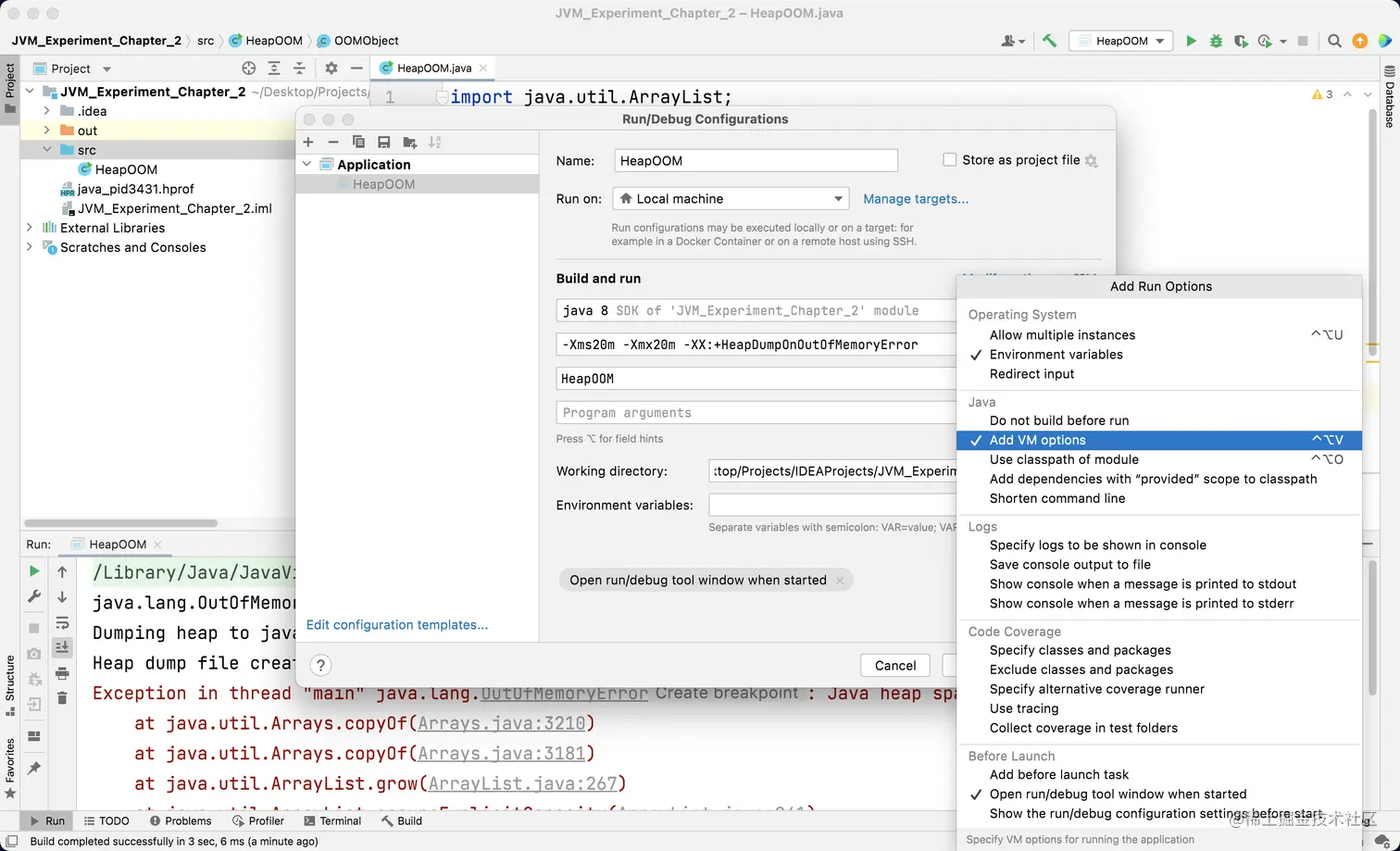Jump to the previous stack frame with the up arrow

tap(62, 571)
